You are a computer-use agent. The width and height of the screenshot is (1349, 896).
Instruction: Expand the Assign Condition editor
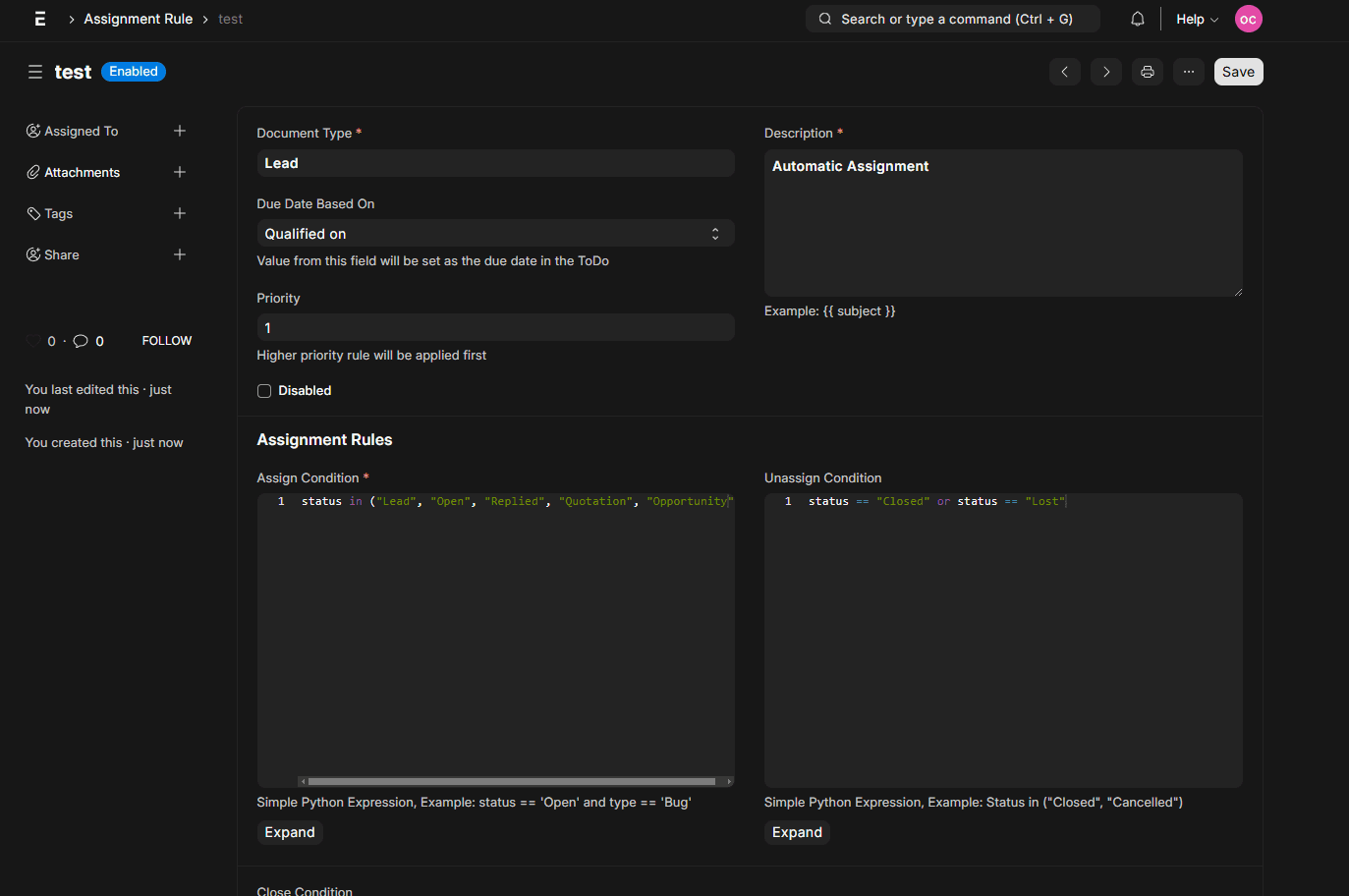tap(290, 832)
